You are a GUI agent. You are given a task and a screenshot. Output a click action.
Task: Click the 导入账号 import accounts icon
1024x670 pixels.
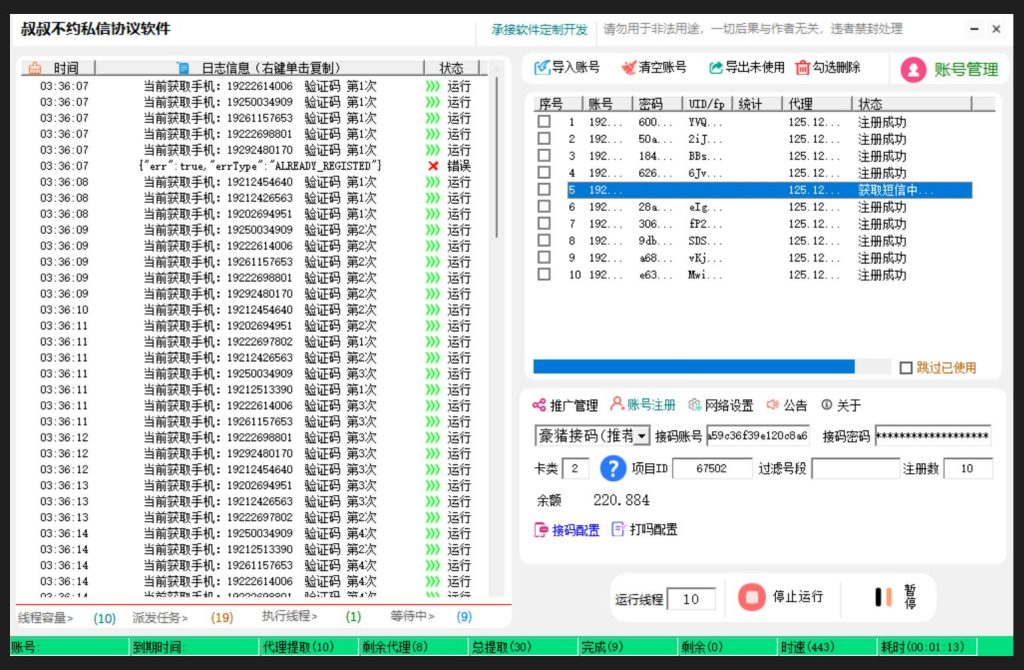(543, 67)
